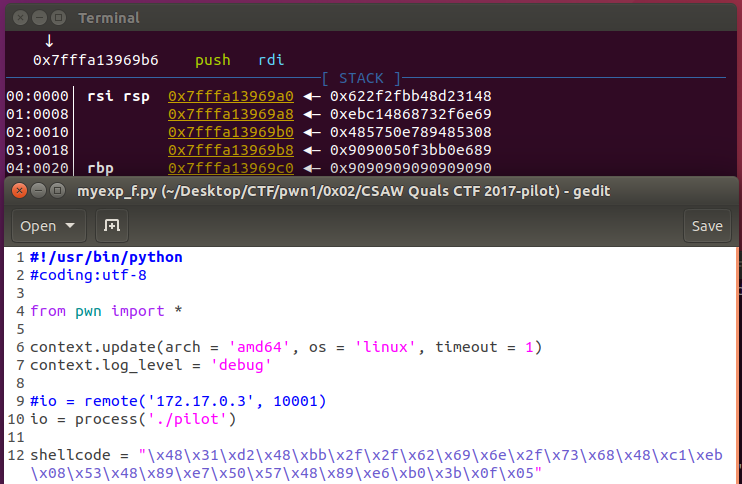Close the gedit window
The height and width of the screenshot is (484, 742).
coord(19,191)
